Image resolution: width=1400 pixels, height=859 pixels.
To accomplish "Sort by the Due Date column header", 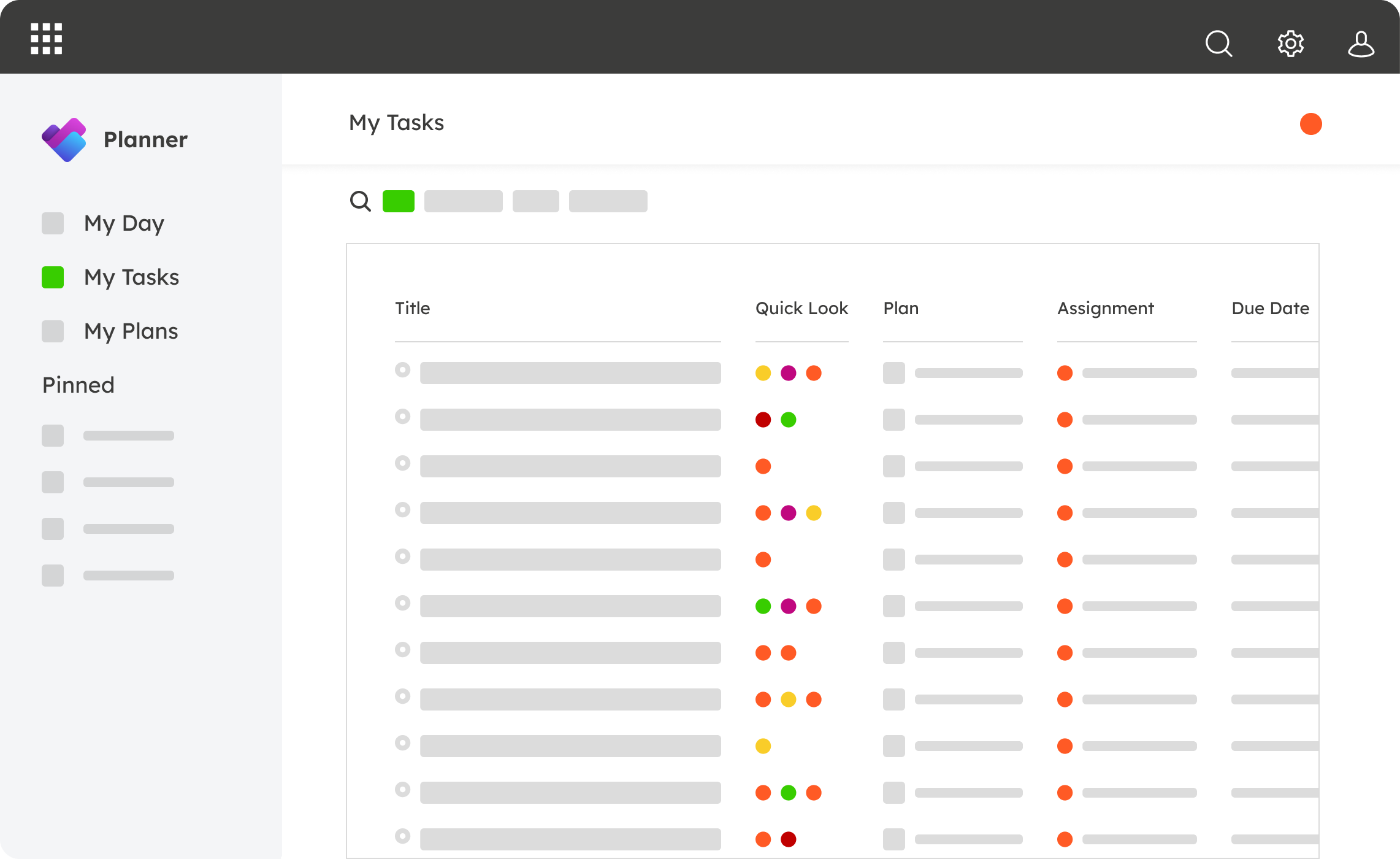I will tap(1270, 308).
